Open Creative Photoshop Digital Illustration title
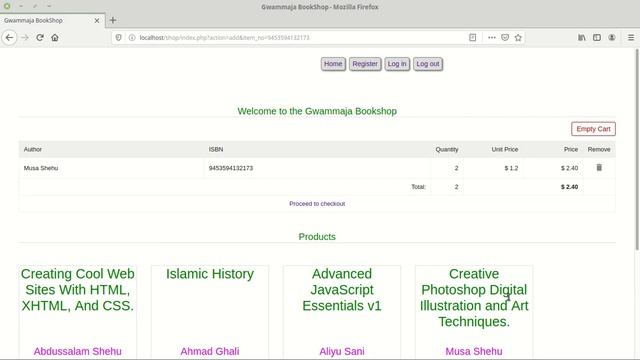The width and height of the screenshot is (640, 360). [474, 298]
